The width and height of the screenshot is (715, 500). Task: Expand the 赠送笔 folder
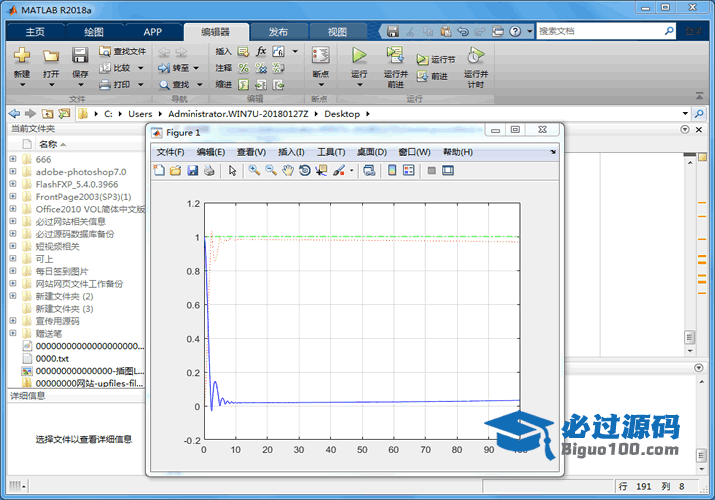coord(13,333)
